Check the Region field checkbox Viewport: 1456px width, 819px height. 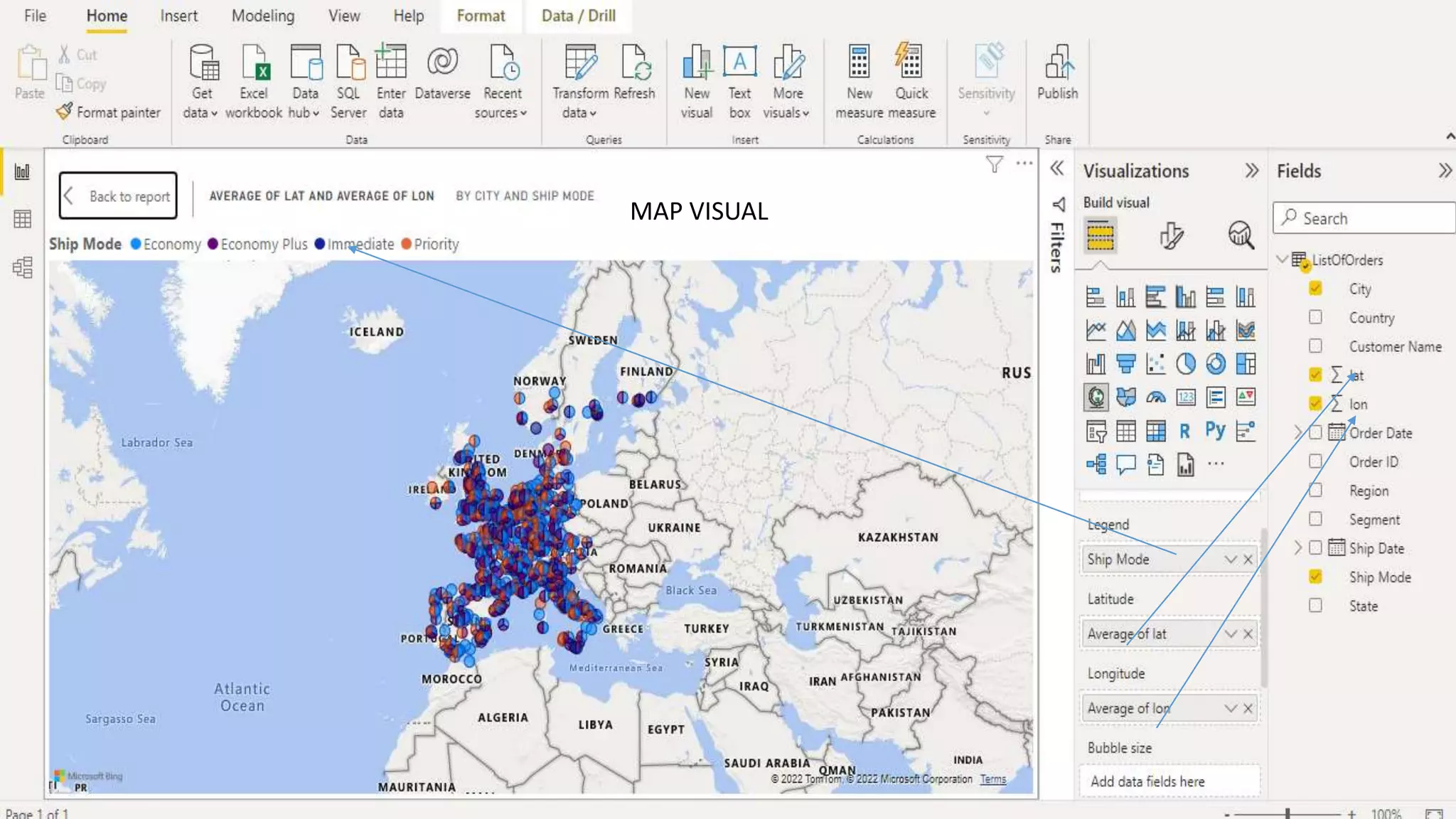tap(1315, 490)
